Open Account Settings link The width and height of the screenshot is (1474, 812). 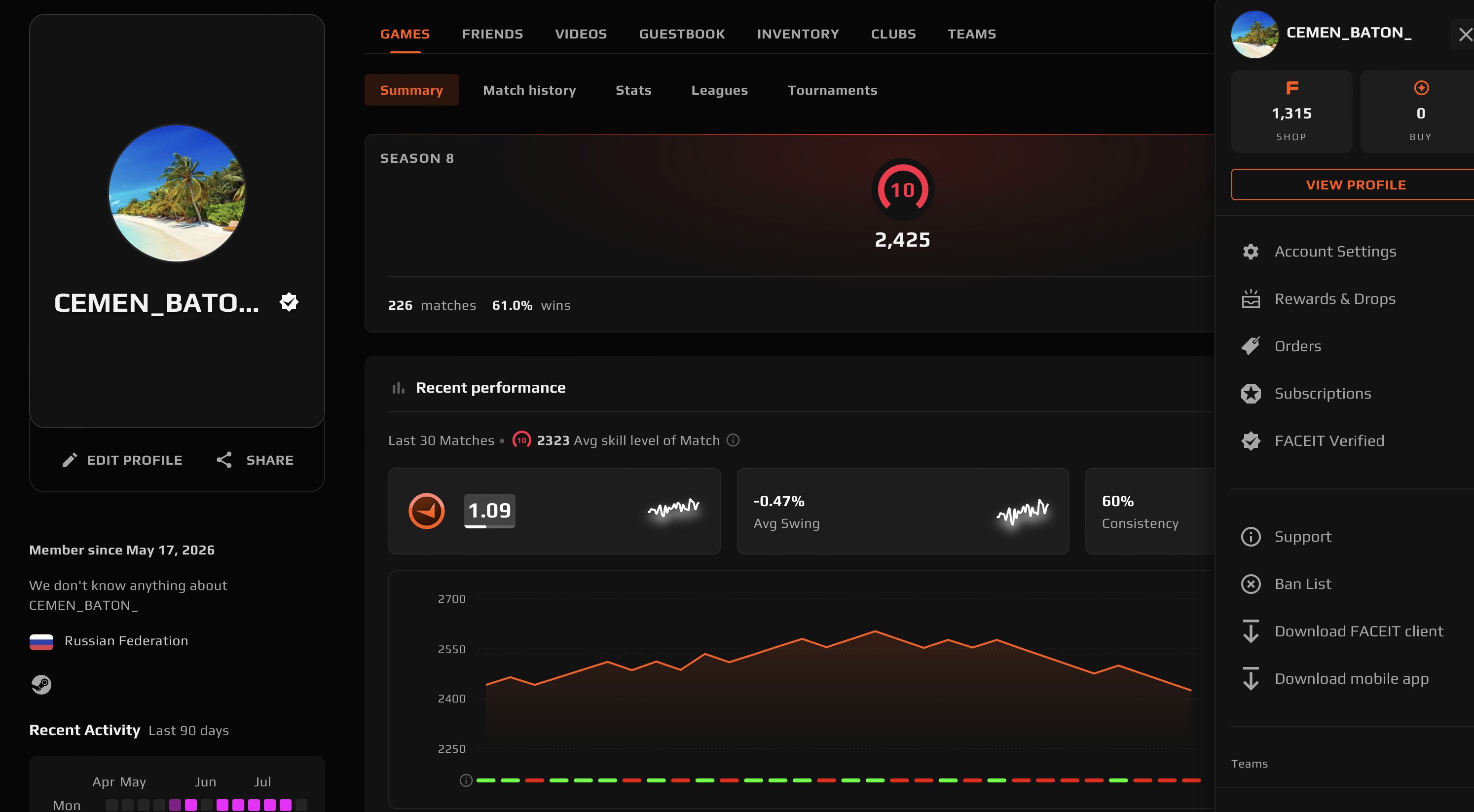pyautogui.click(x=1335, y=251)
